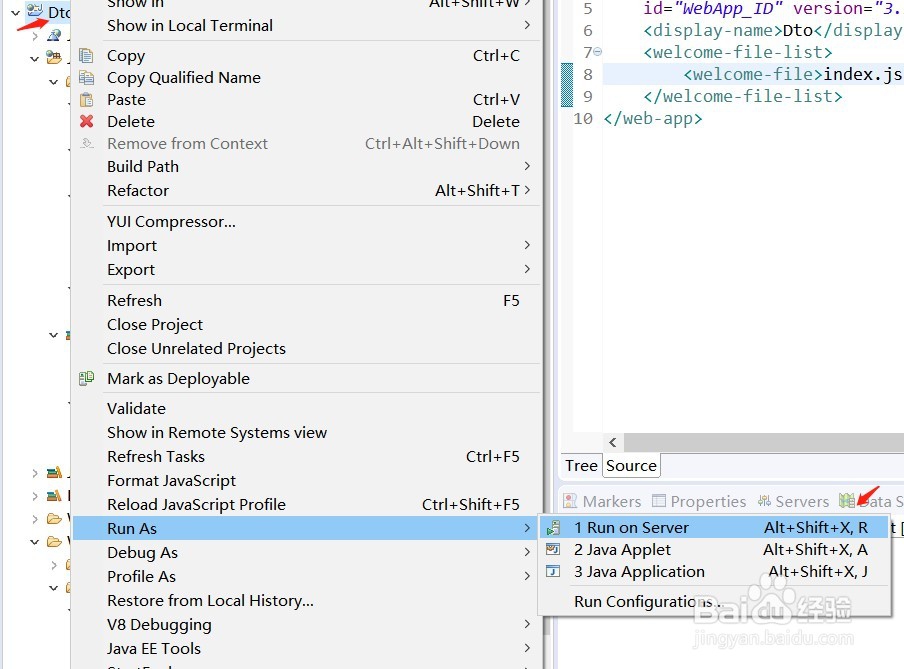Image resolution: width=904 pixels, height=669 pixels.
Task: Click the Java Applet icon
Action: [553, 550]
